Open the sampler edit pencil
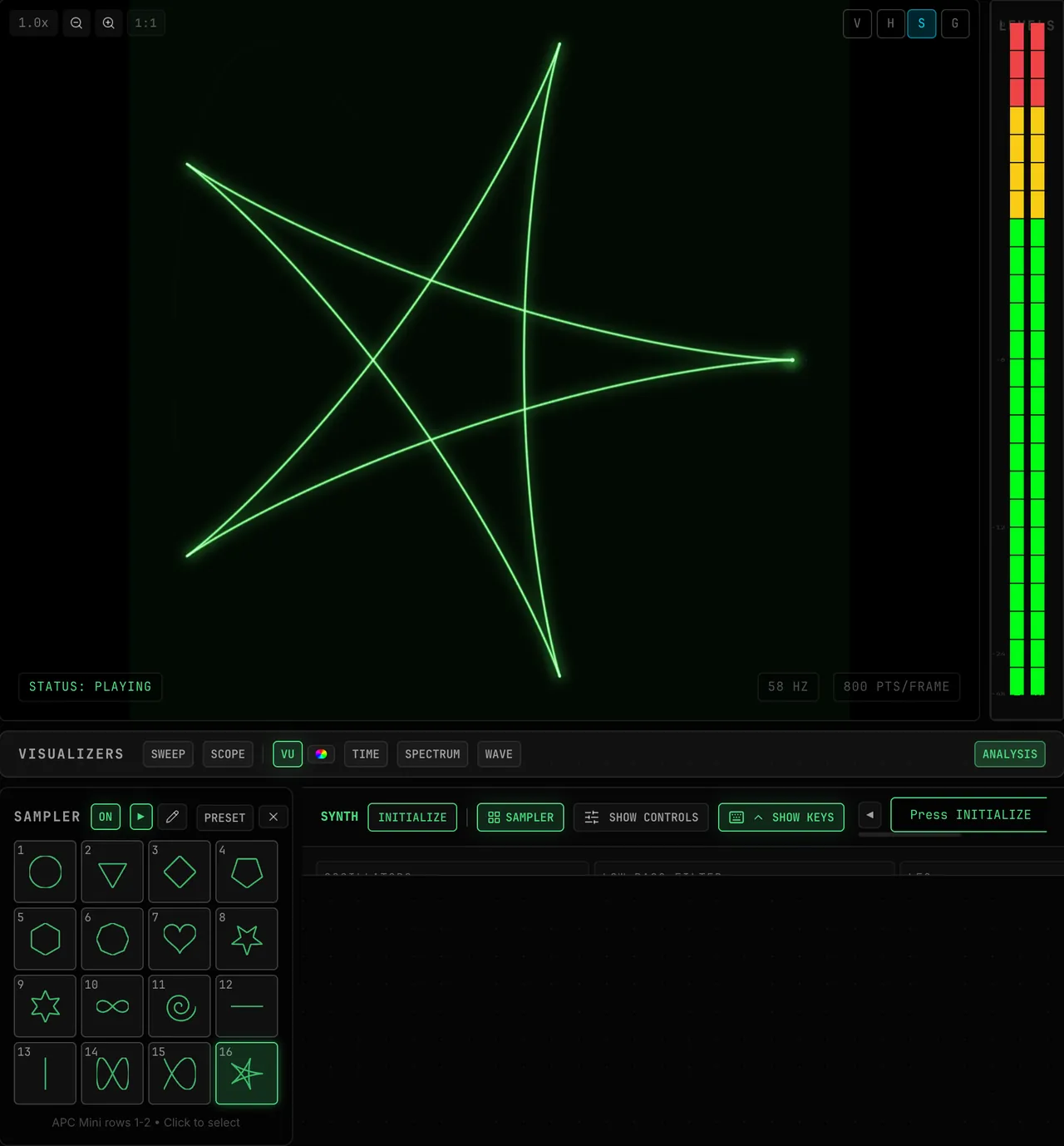This screenshot has height=1146, width=1064. (173, 817)
